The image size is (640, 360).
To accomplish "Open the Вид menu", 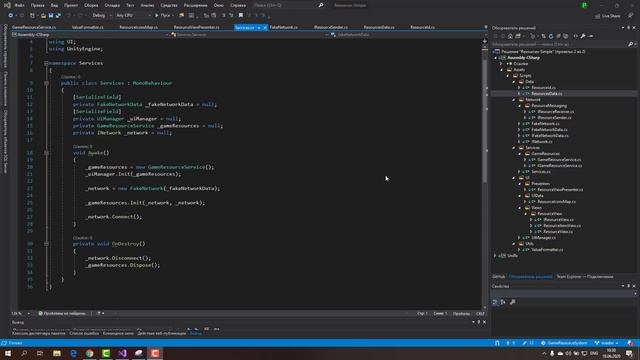I will point(54,5).
